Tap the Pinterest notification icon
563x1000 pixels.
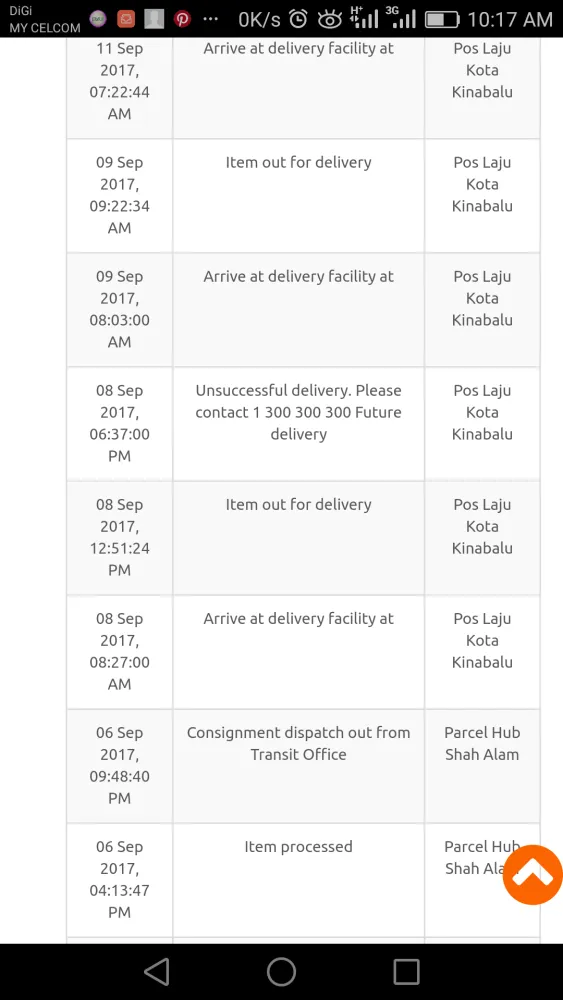182,19
